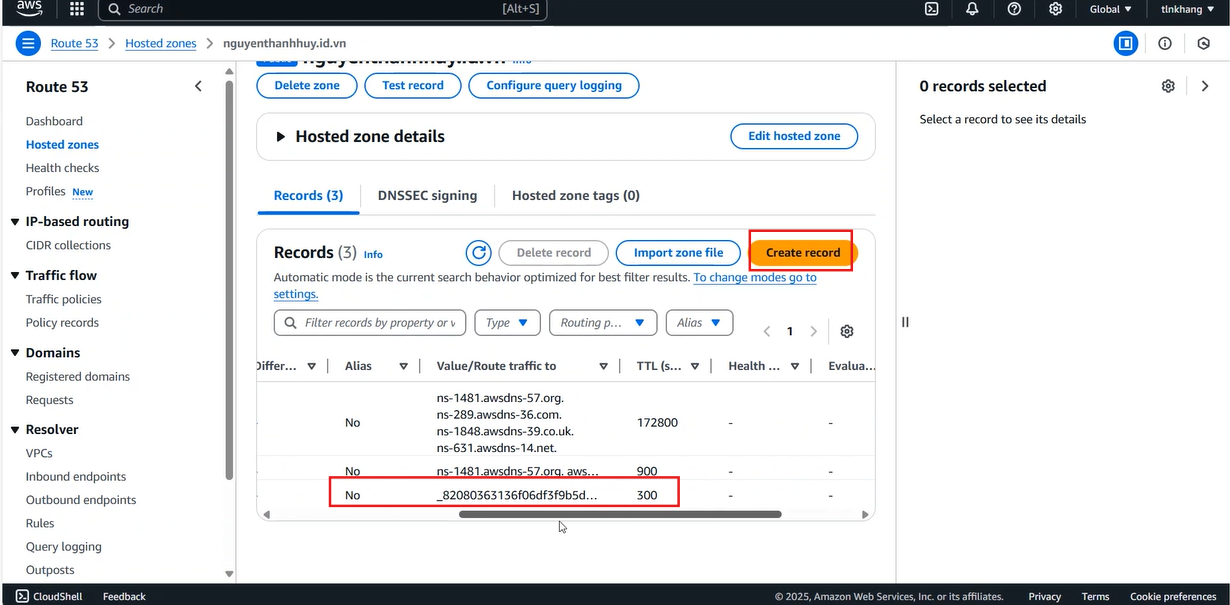Open records table preferences gear
Image resolution: width=1230 pixels, height=605 pixels.
tap(847, 331)
